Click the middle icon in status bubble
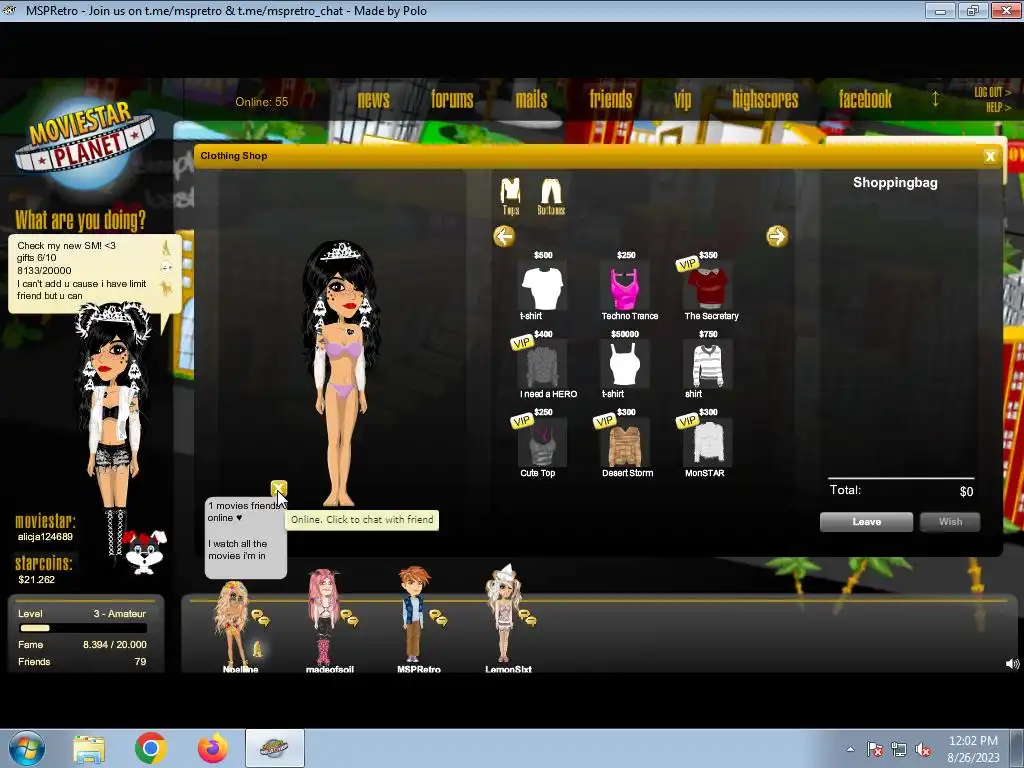This screenshot has height=768, width=1024. tap(166, 268)
